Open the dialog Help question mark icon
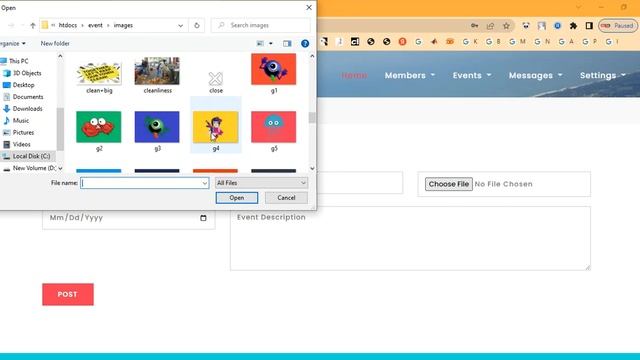Screen dimensions: 640x360 click(305, 43)
